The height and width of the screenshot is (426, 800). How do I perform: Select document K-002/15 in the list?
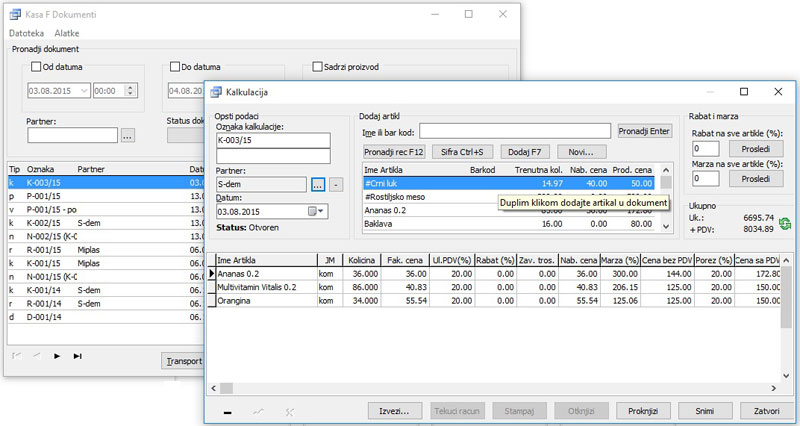pyautogui.click(x=106, y=223)
